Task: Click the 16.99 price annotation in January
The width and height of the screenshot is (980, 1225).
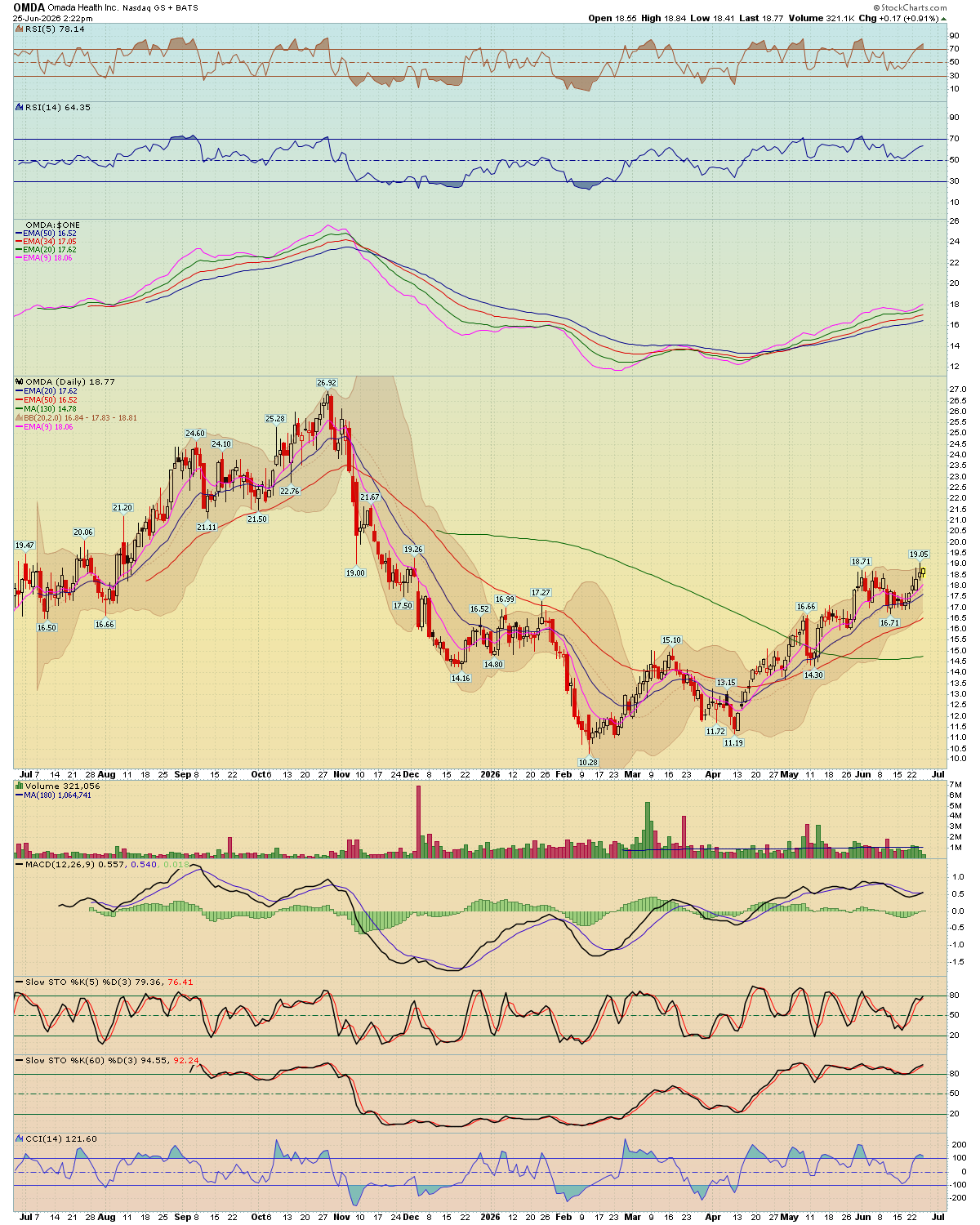Action: [x=505, y=599]
